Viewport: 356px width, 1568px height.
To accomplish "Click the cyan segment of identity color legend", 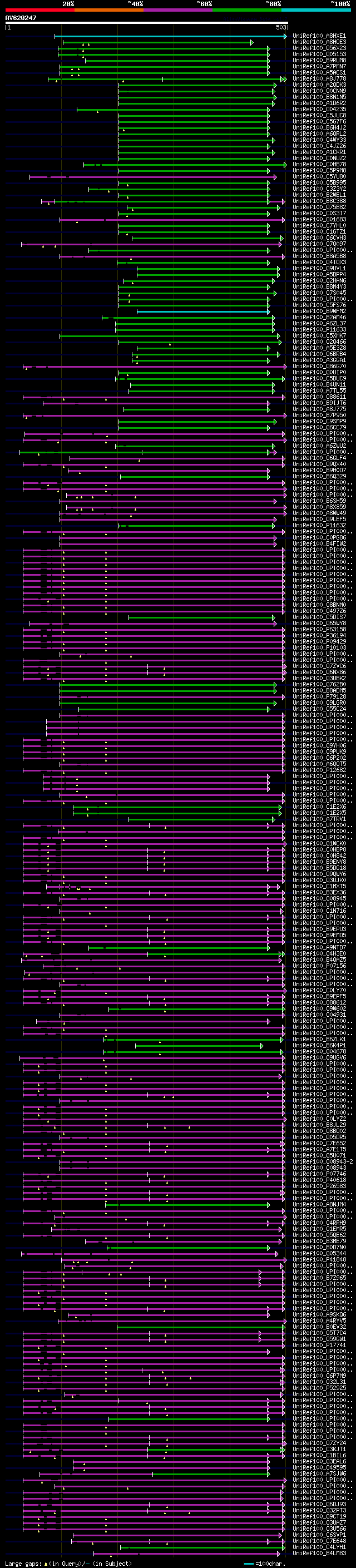I will click(316, 11).
